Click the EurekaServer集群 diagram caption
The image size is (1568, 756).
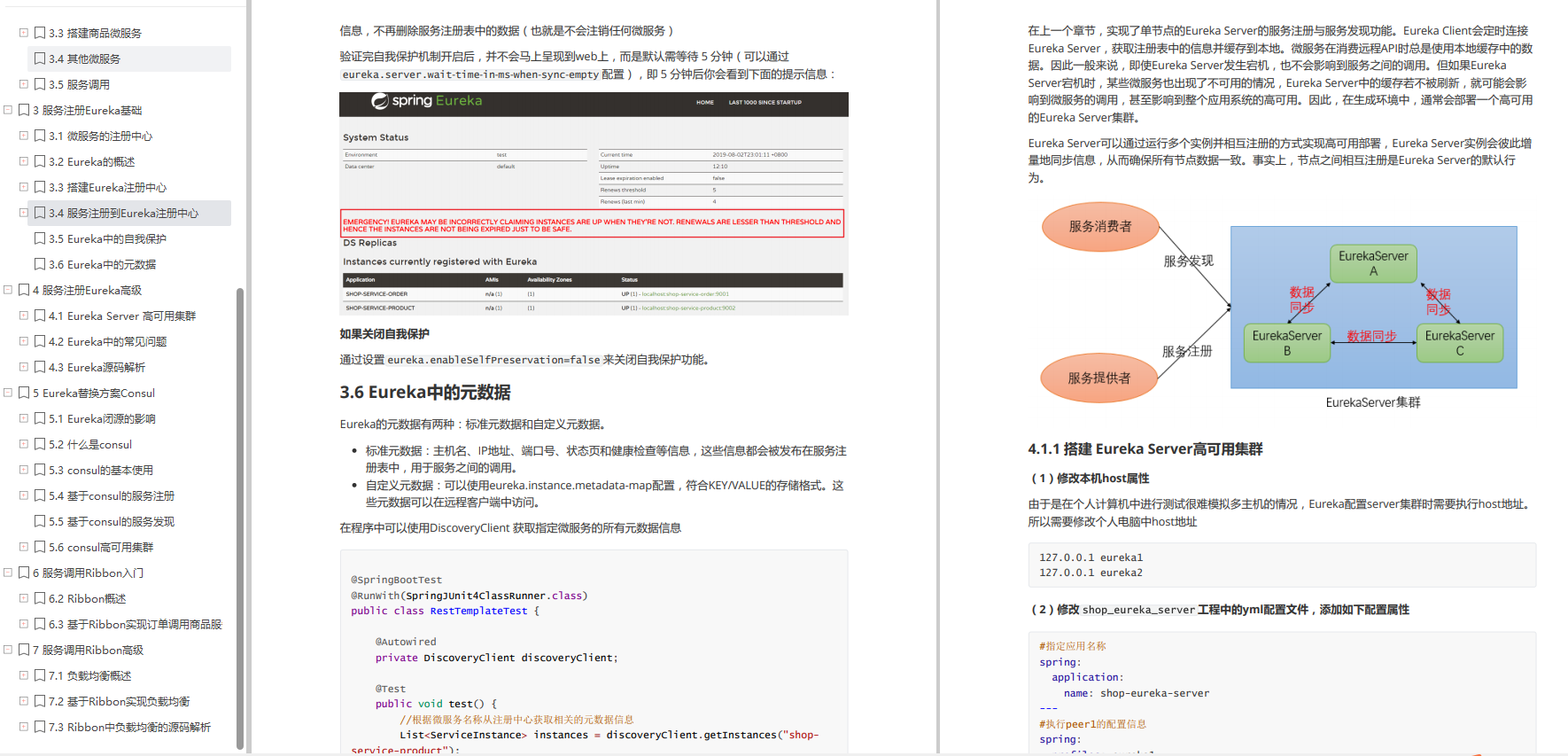point(1373,402)
